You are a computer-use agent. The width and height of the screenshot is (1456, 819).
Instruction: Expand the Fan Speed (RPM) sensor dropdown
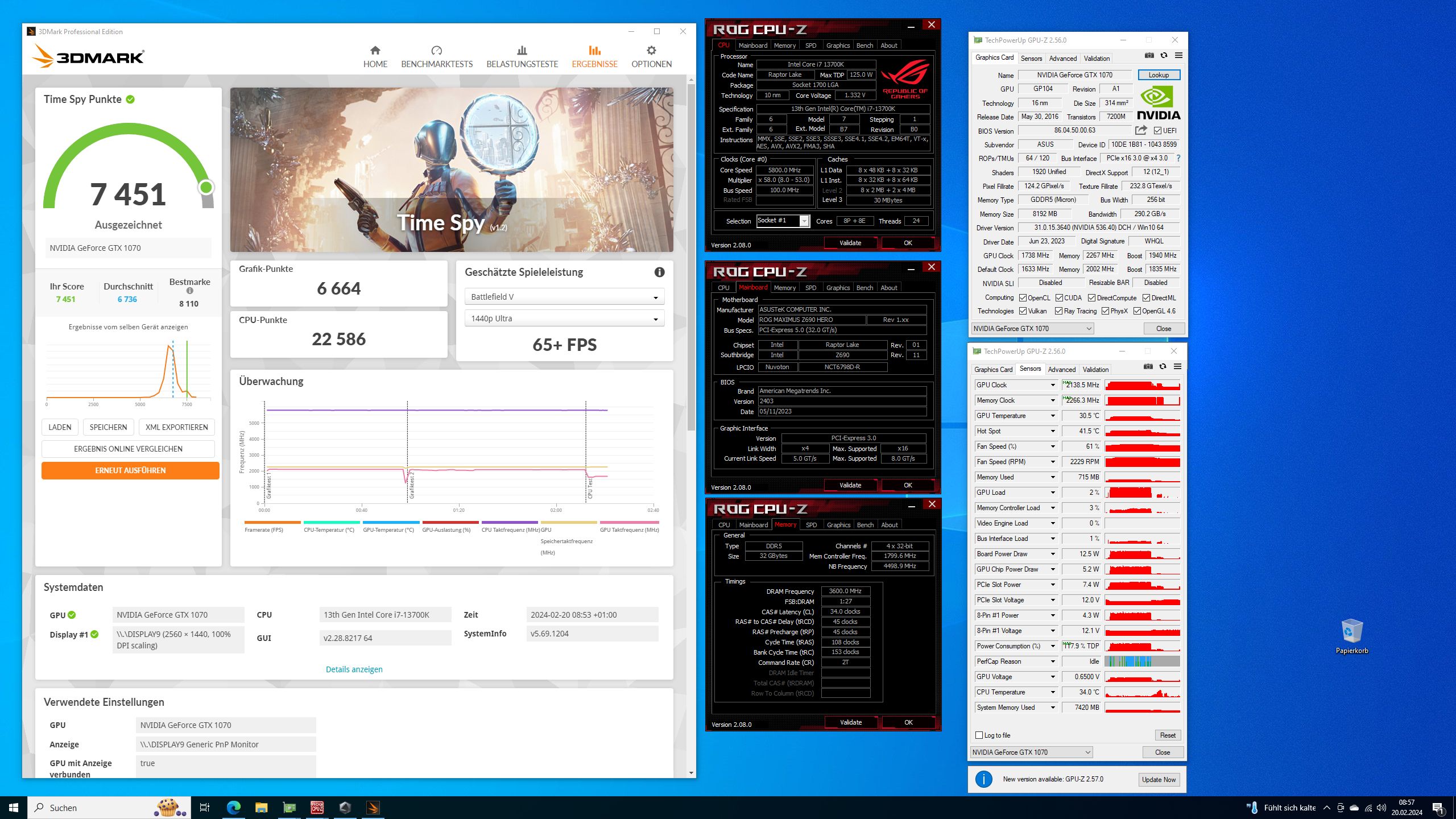(1053, 462)
